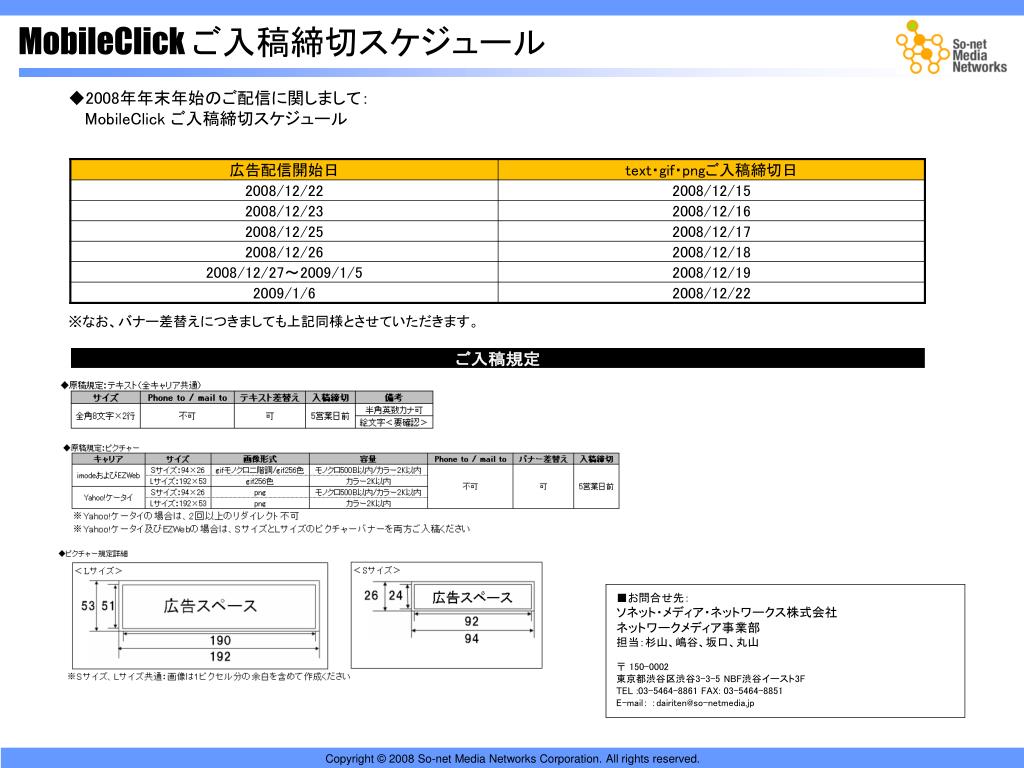Click the note '※なお、バナー差替えにつきましても…'
Image resolution: width=1024 pixels, height=768 pixels.
coord(274,321)
